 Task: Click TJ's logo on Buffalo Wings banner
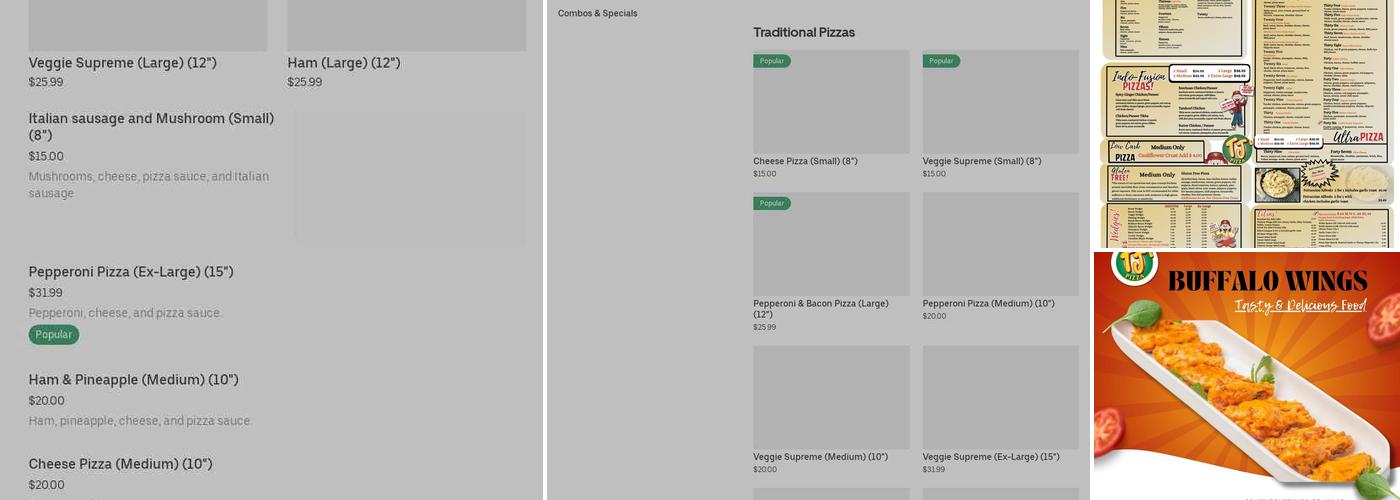tap(1134, 265)
